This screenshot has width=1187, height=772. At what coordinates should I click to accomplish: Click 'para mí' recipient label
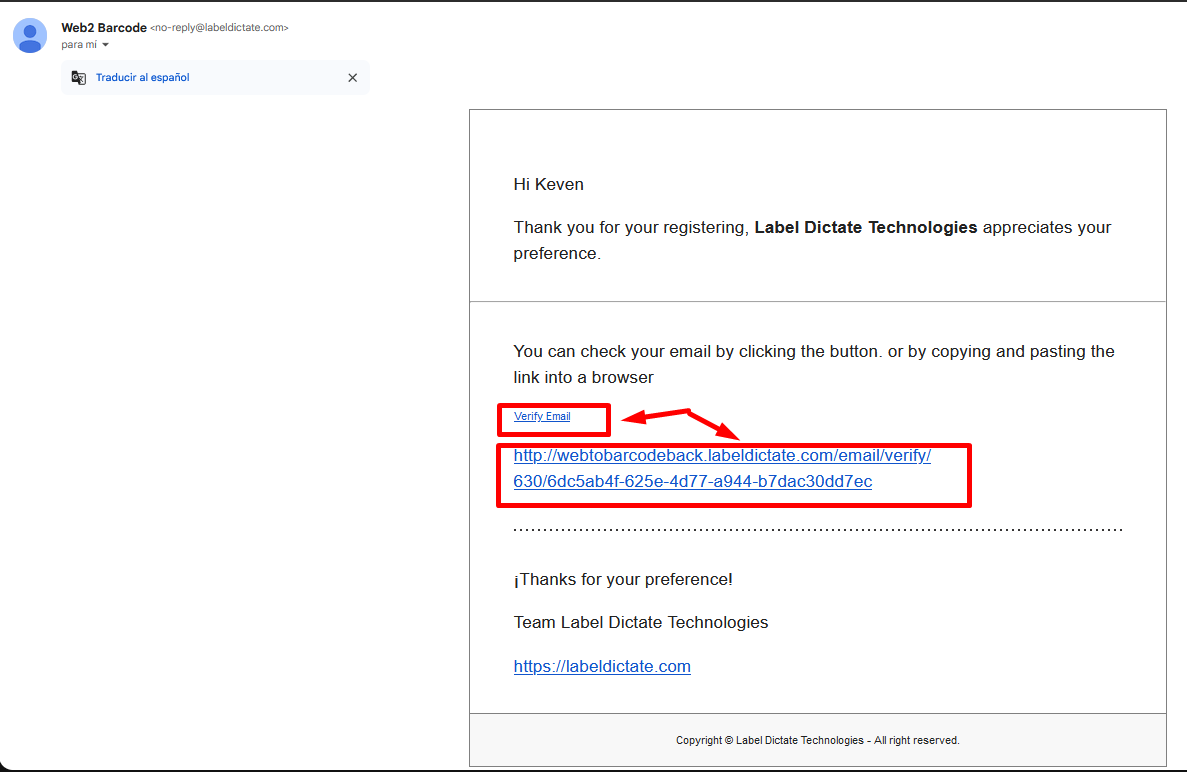(79, 45)
